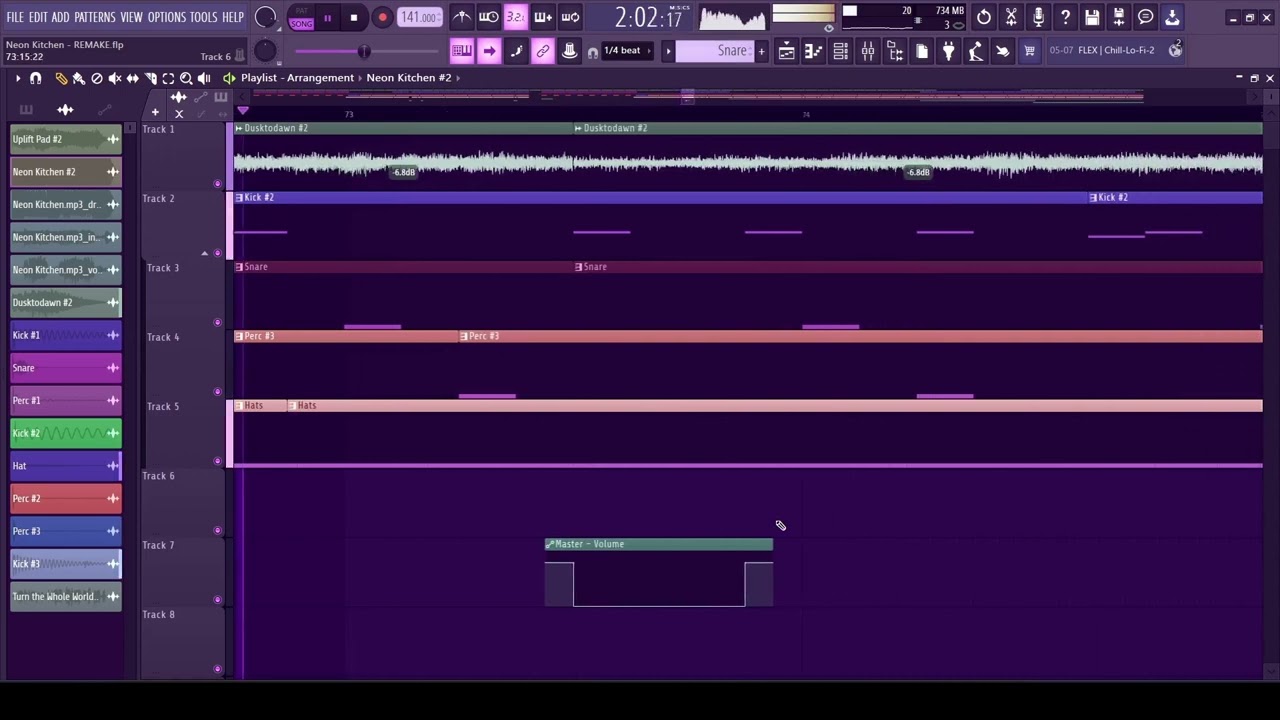Add a new pattern with plus button
The image size is (1280, 720).
pyautogui.click(x=761, y=51)
